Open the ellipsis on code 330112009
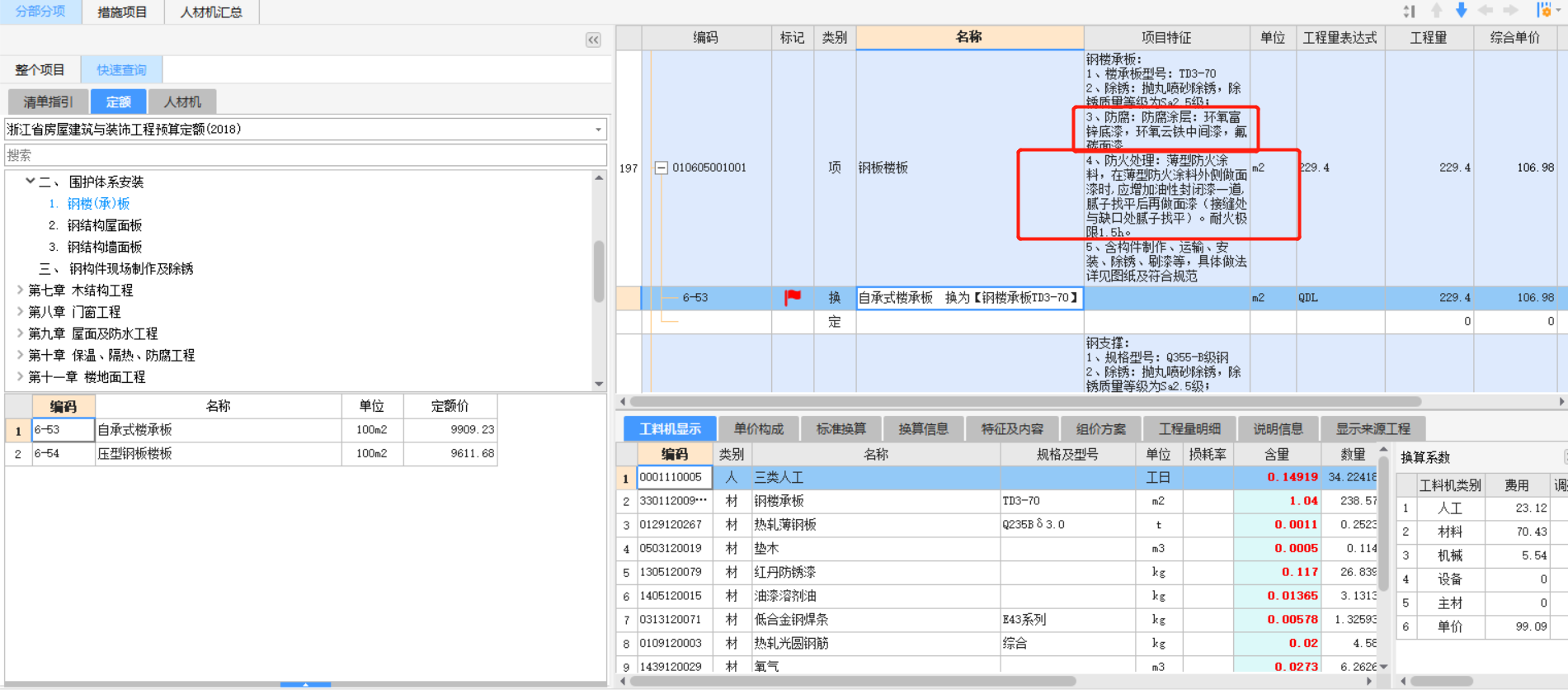Screen dimensions: 1568x690 (701, 501)
